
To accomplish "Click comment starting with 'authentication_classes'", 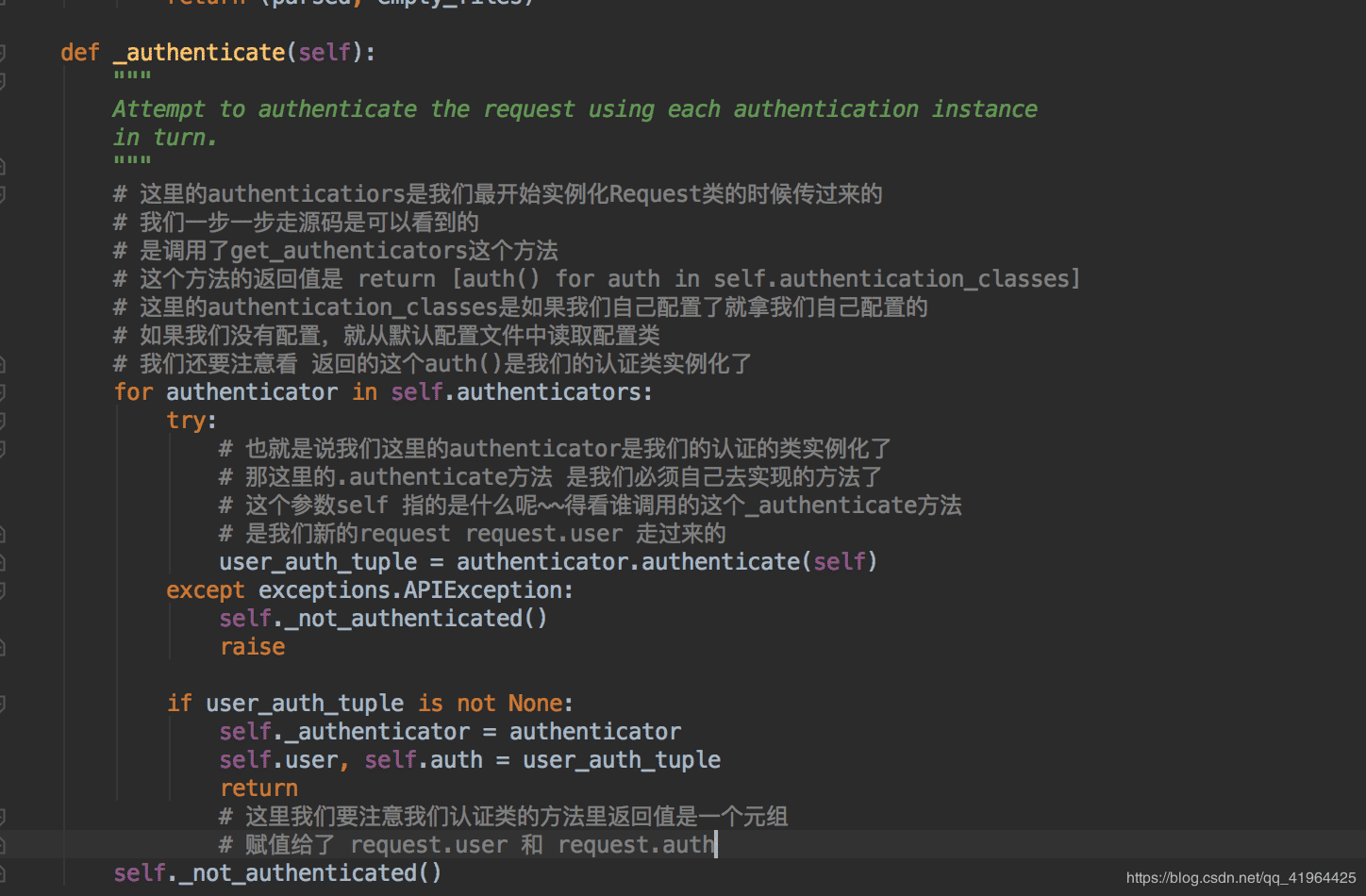I will pyautogui.click(x=520, y=307).
